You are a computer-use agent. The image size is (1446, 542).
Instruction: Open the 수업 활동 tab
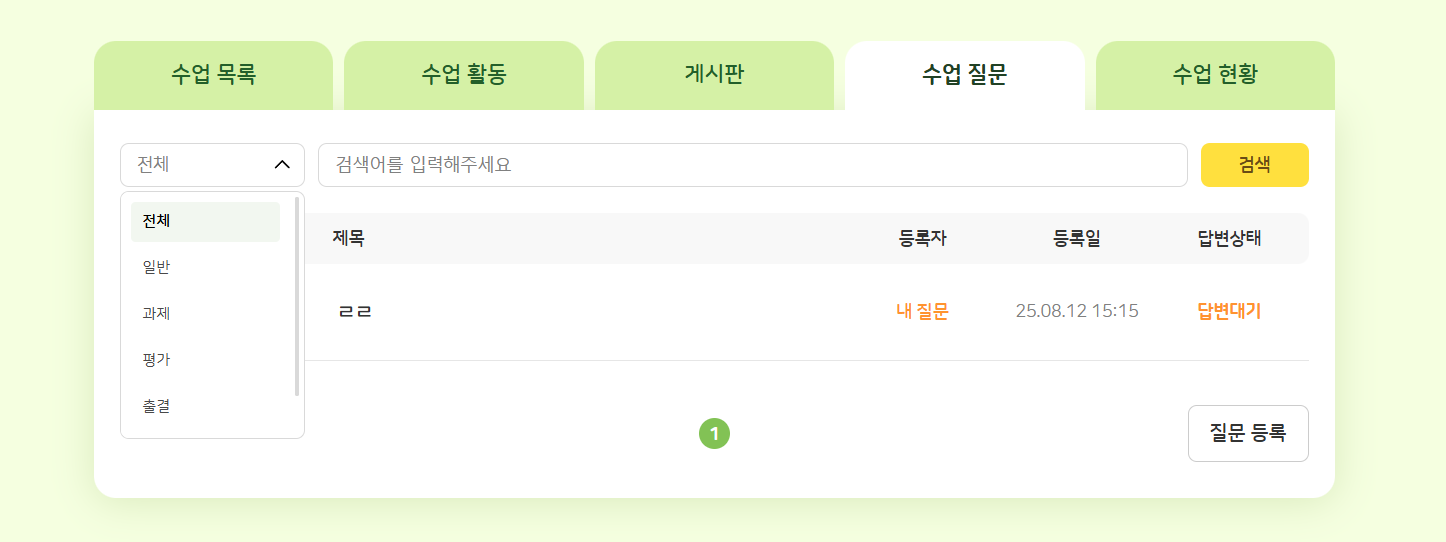(464, 75)
